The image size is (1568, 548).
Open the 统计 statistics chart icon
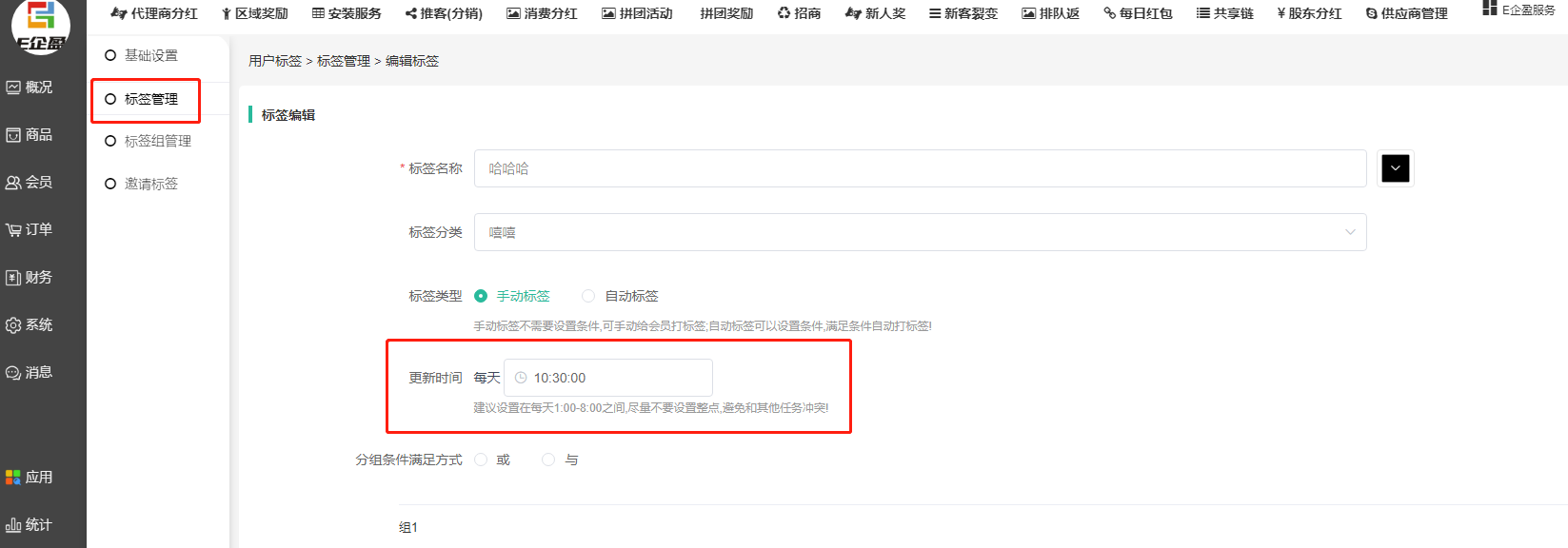[x=13, y=525]
